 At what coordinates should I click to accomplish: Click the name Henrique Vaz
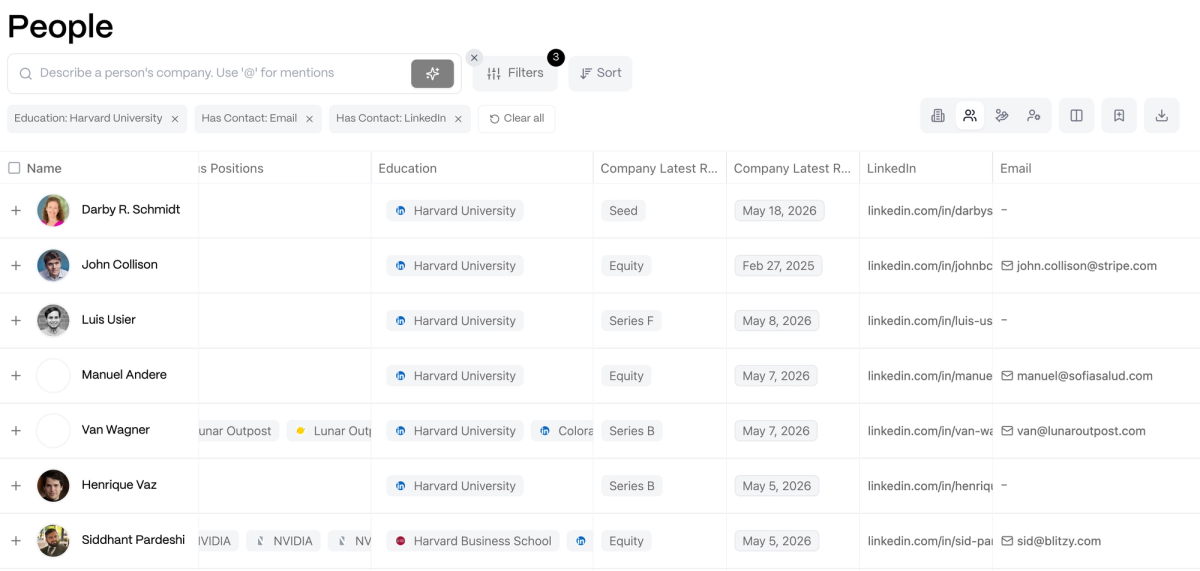click(119, 484)
